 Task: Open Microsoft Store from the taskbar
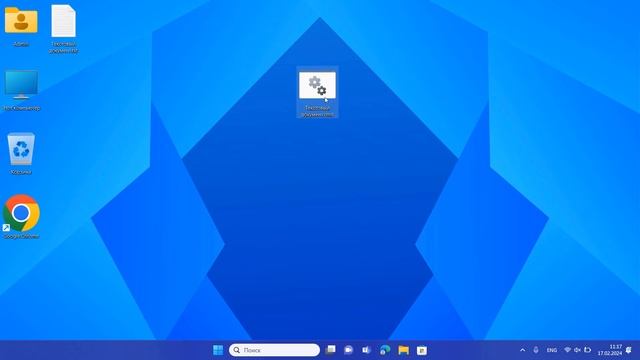(x=422, y=350)
